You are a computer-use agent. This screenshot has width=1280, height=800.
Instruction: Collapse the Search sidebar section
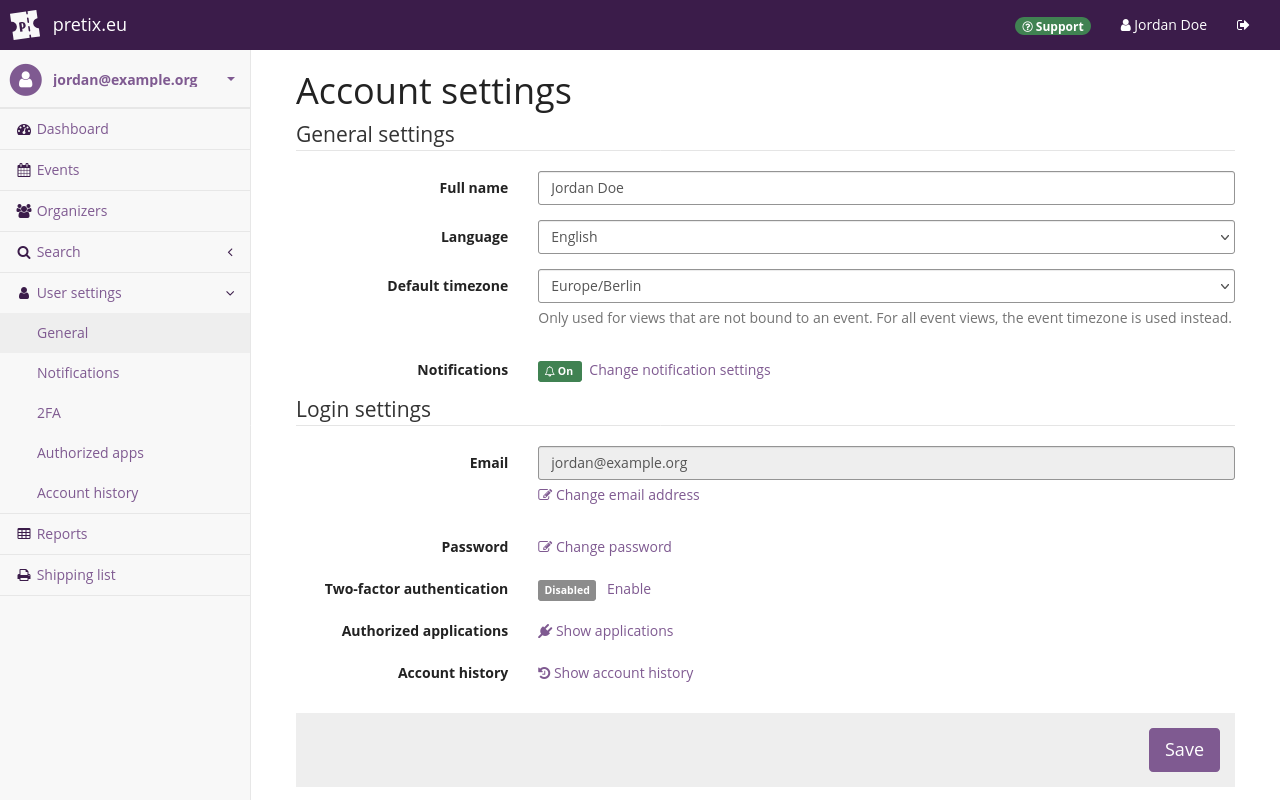click(229, 252)
